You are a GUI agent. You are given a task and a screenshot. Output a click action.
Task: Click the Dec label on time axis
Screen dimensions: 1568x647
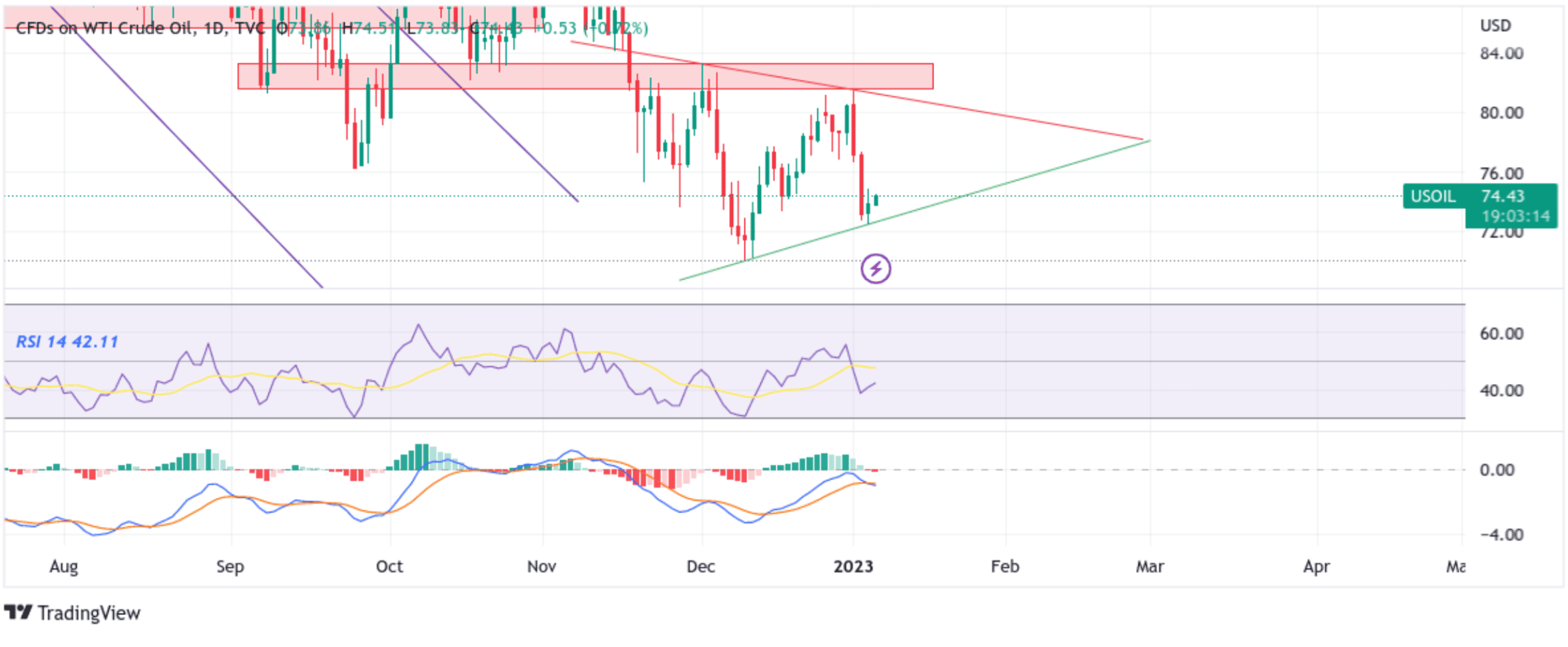click(700, 566)
